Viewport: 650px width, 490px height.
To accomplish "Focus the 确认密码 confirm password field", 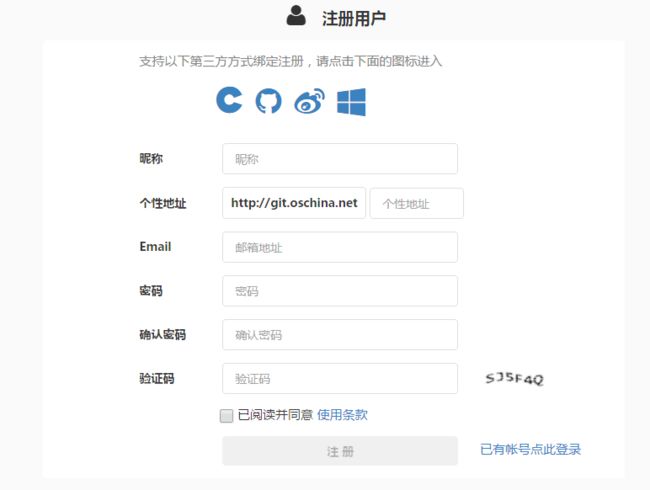I will coord(340,335).
